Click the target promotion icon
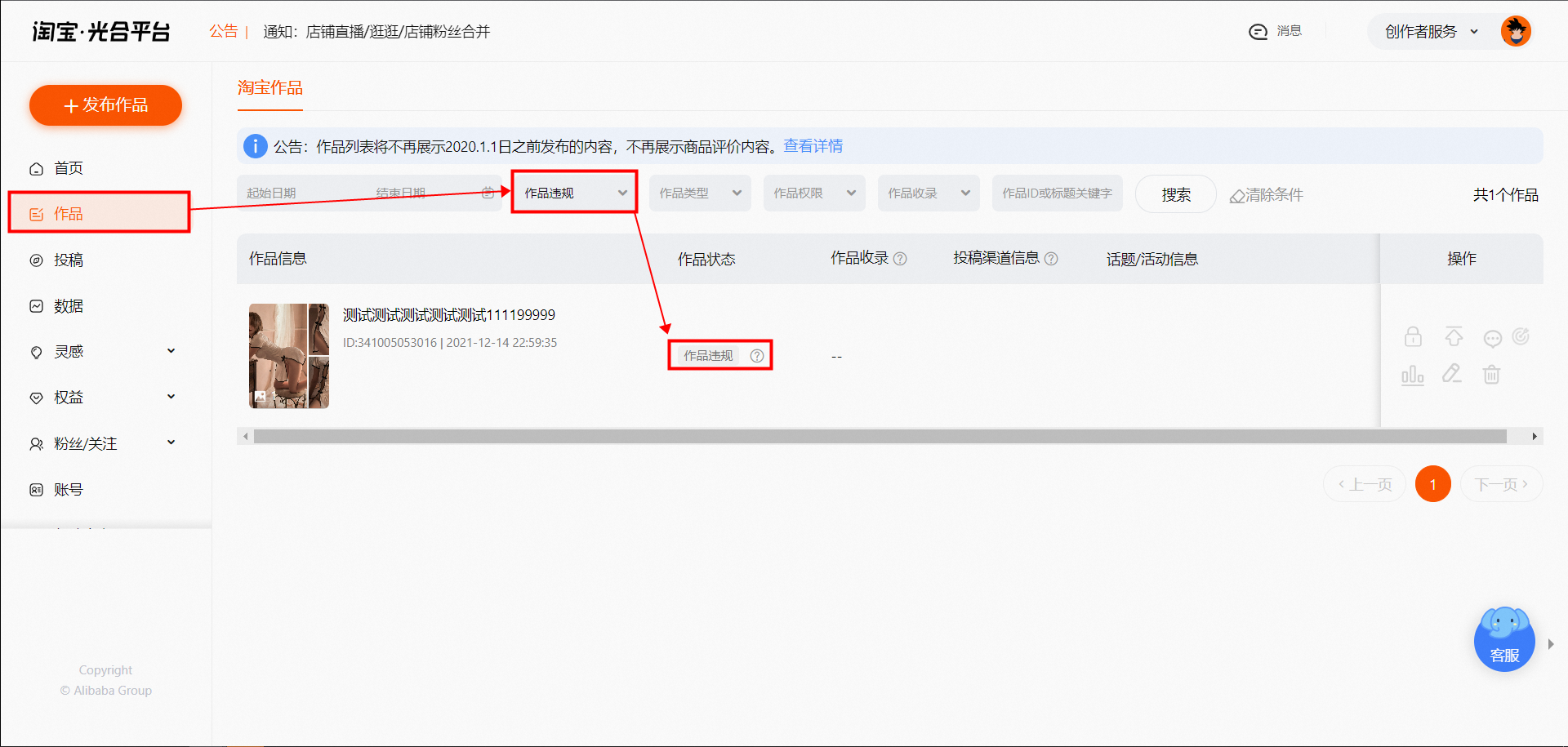 [1521, 336]
